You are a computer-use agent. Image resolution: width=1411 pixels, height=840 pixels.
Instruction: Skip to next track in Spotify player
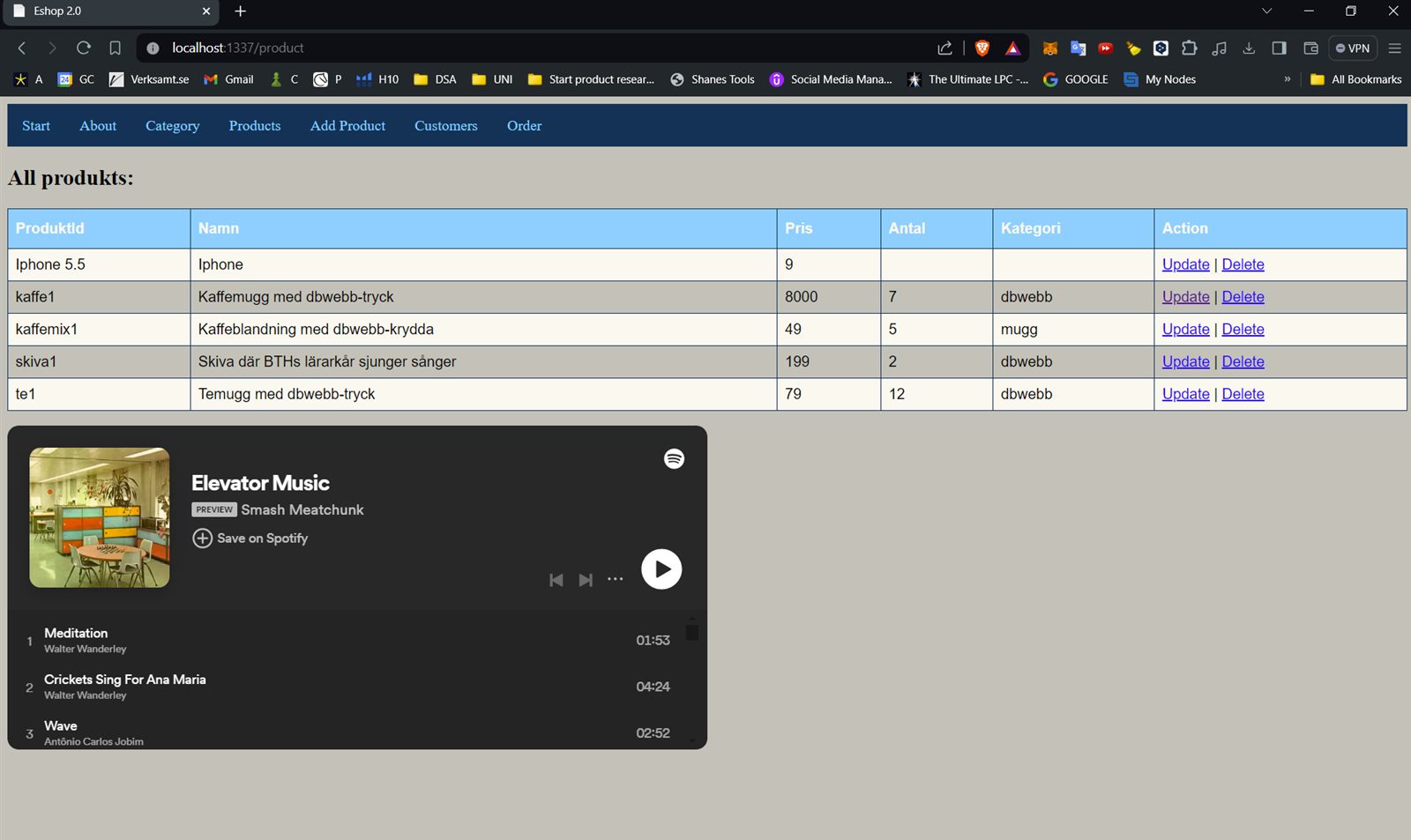586,579
